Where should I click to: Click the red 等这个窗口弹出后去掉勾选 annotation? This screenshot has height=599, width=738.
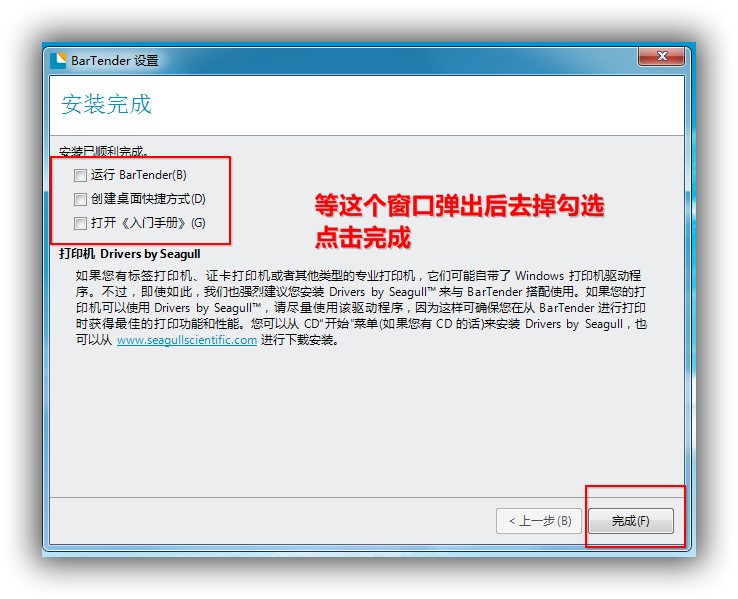coord(459,207)
